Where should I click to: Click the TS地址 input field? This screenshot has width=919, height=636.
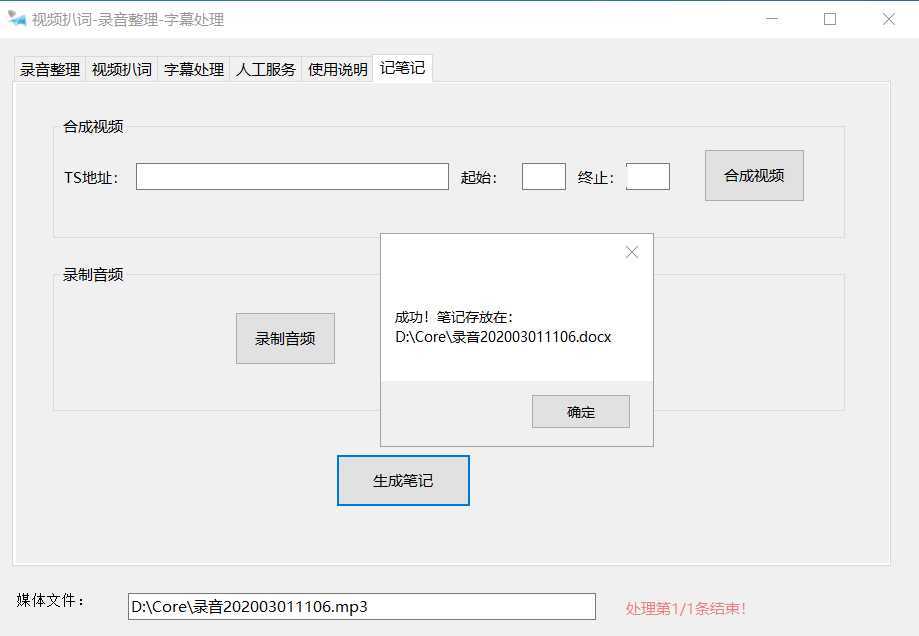(291, 176)
